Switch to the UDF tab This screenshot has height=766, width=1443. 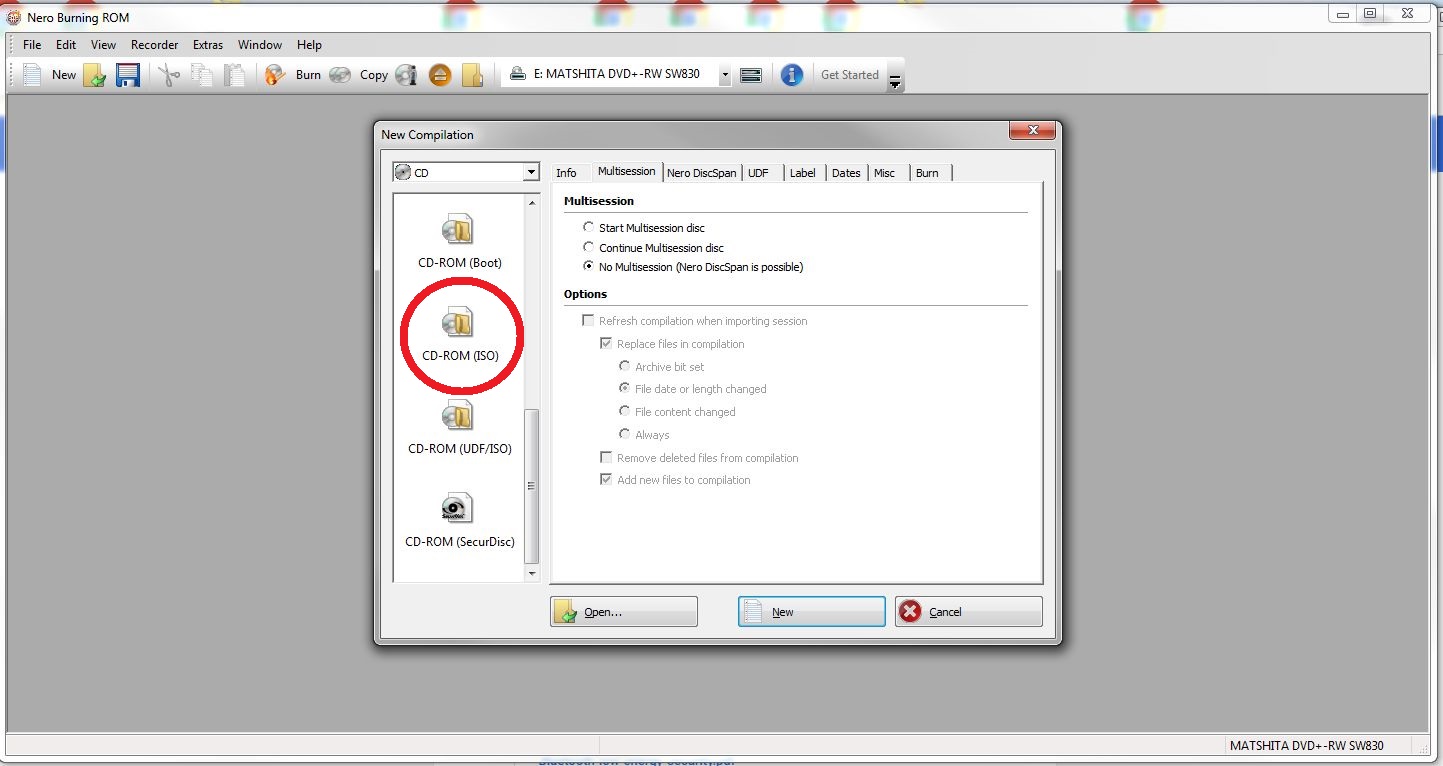pos(759,173)
